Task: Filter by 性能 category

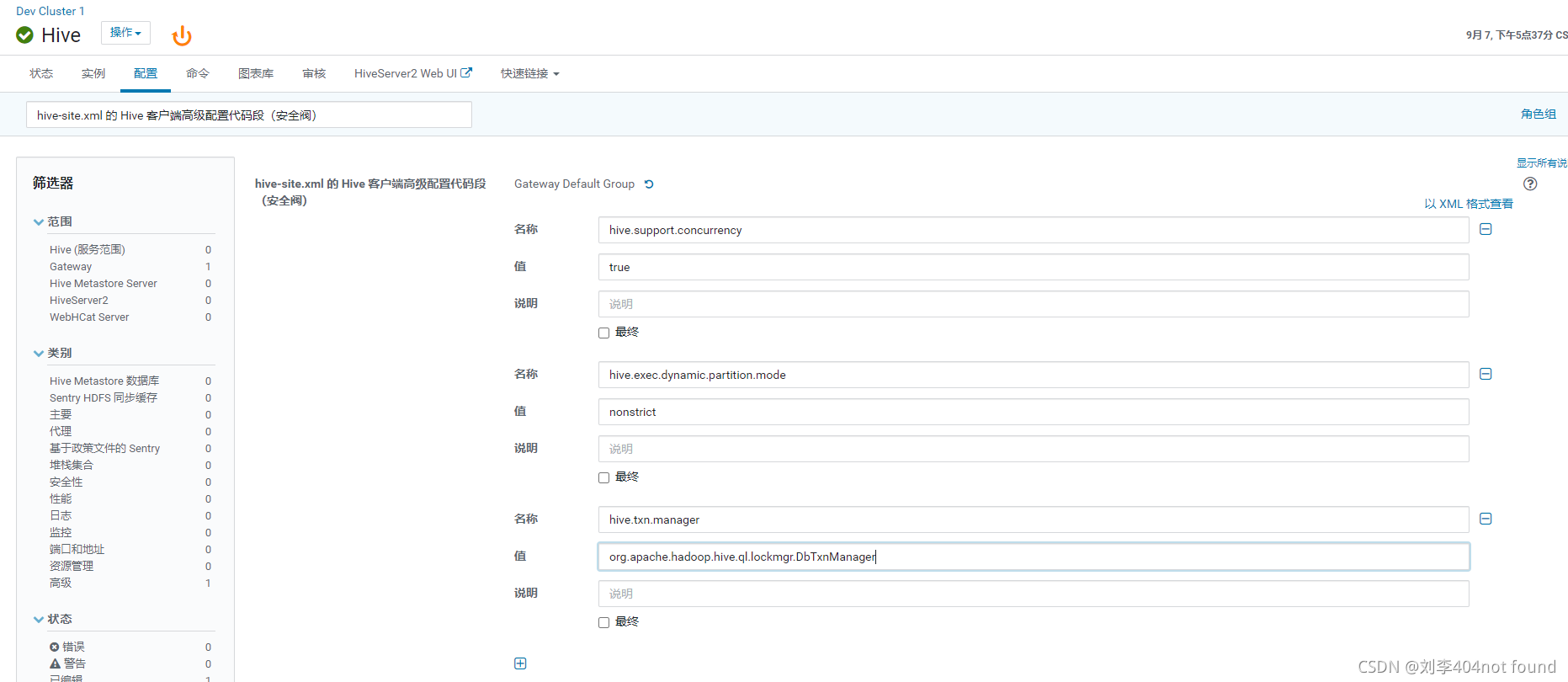Action: click(x=61, y=498)
